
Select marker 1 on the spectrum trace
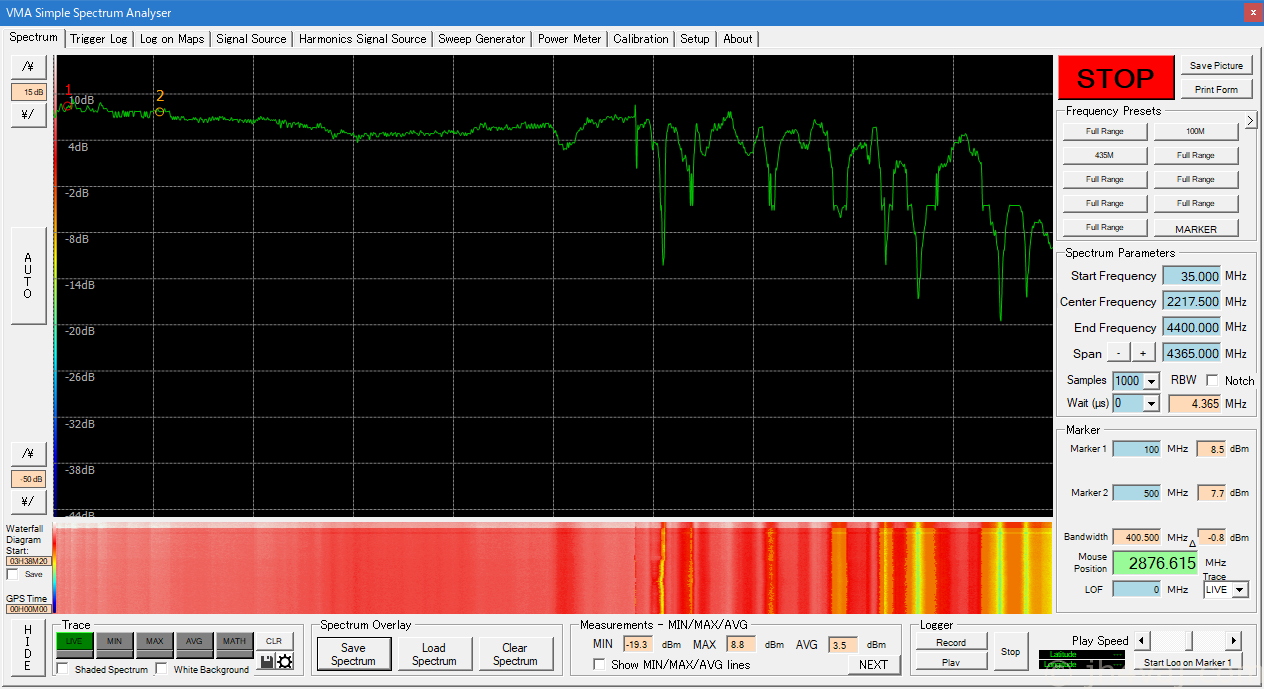[x=67, y=104]
